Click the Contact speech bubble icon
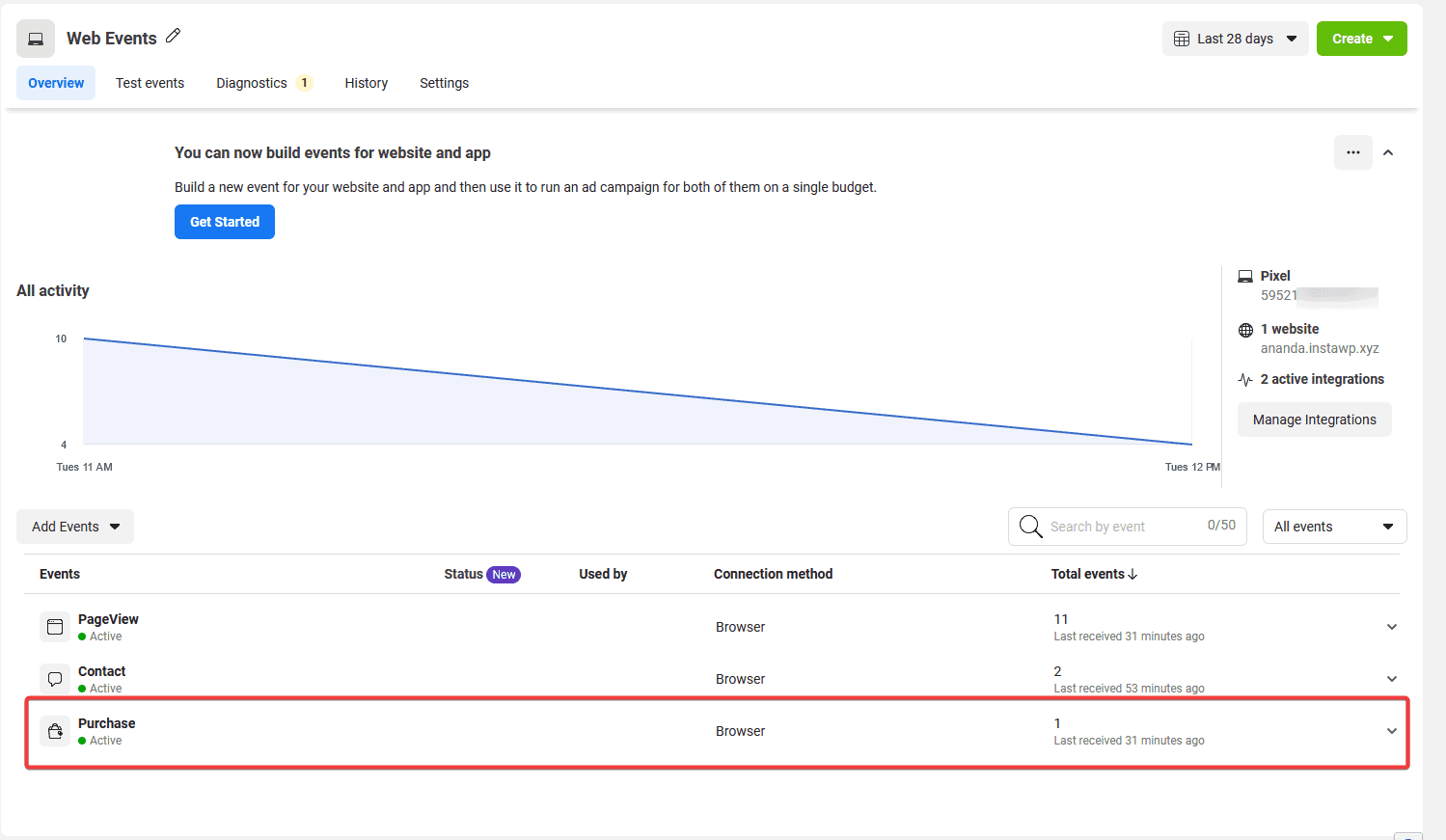This screenshot has height=840, width=1446. pos(55,679)
